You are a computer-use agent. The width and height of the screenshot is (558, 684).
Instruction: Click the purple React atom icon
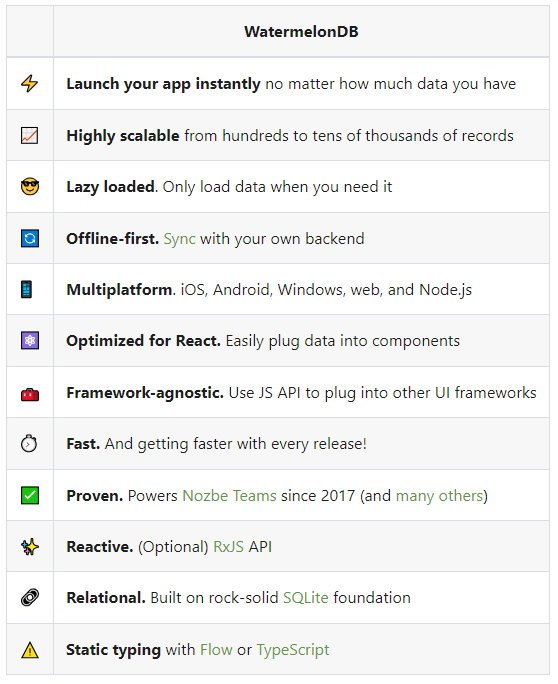click(x=30, y=340)
